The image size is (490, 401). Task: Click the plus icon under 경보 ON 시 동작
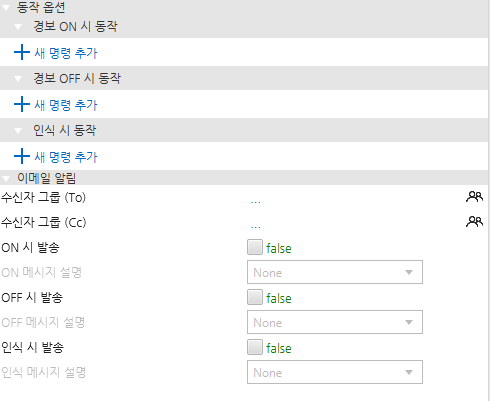[x=22, y=52]
